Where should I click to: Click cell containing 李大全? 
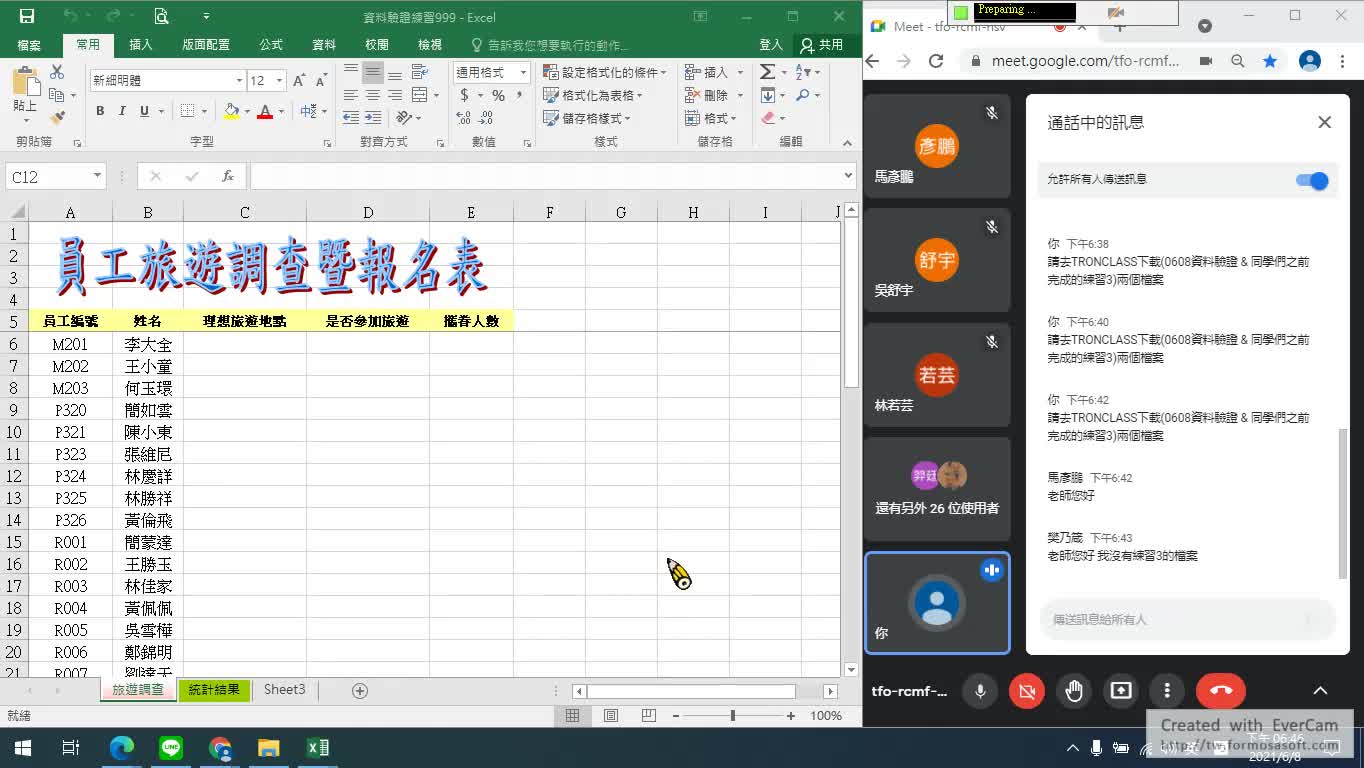(x=148, y=344)
